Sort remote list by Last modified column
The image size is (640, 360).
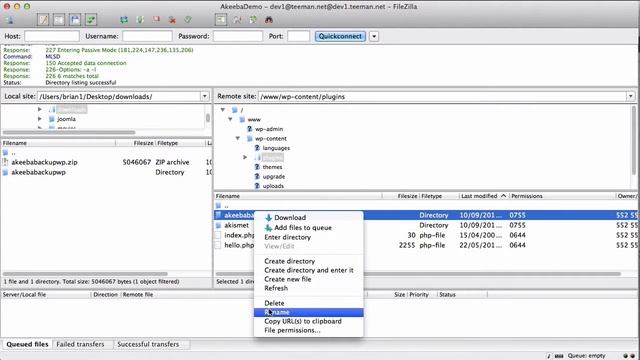pyautogui.click(x=484, y=196)
